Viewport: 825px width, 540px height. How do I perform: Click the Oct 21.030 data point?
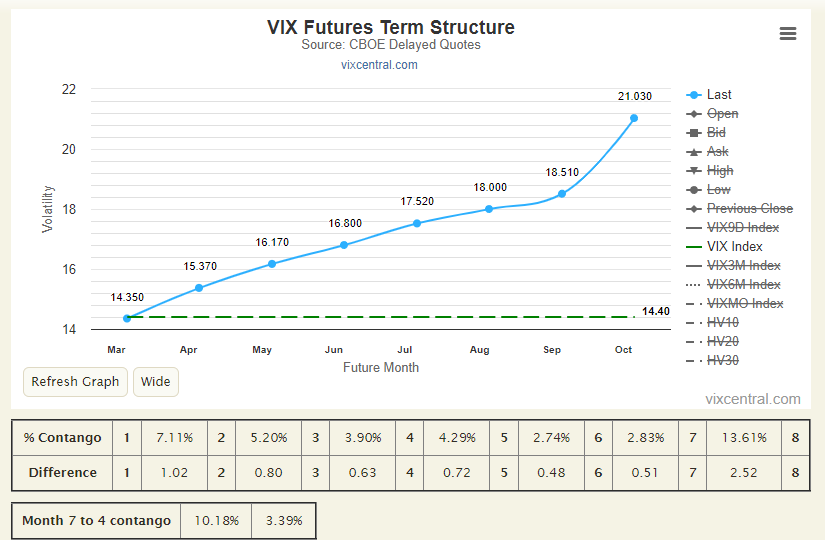[634, 118]
